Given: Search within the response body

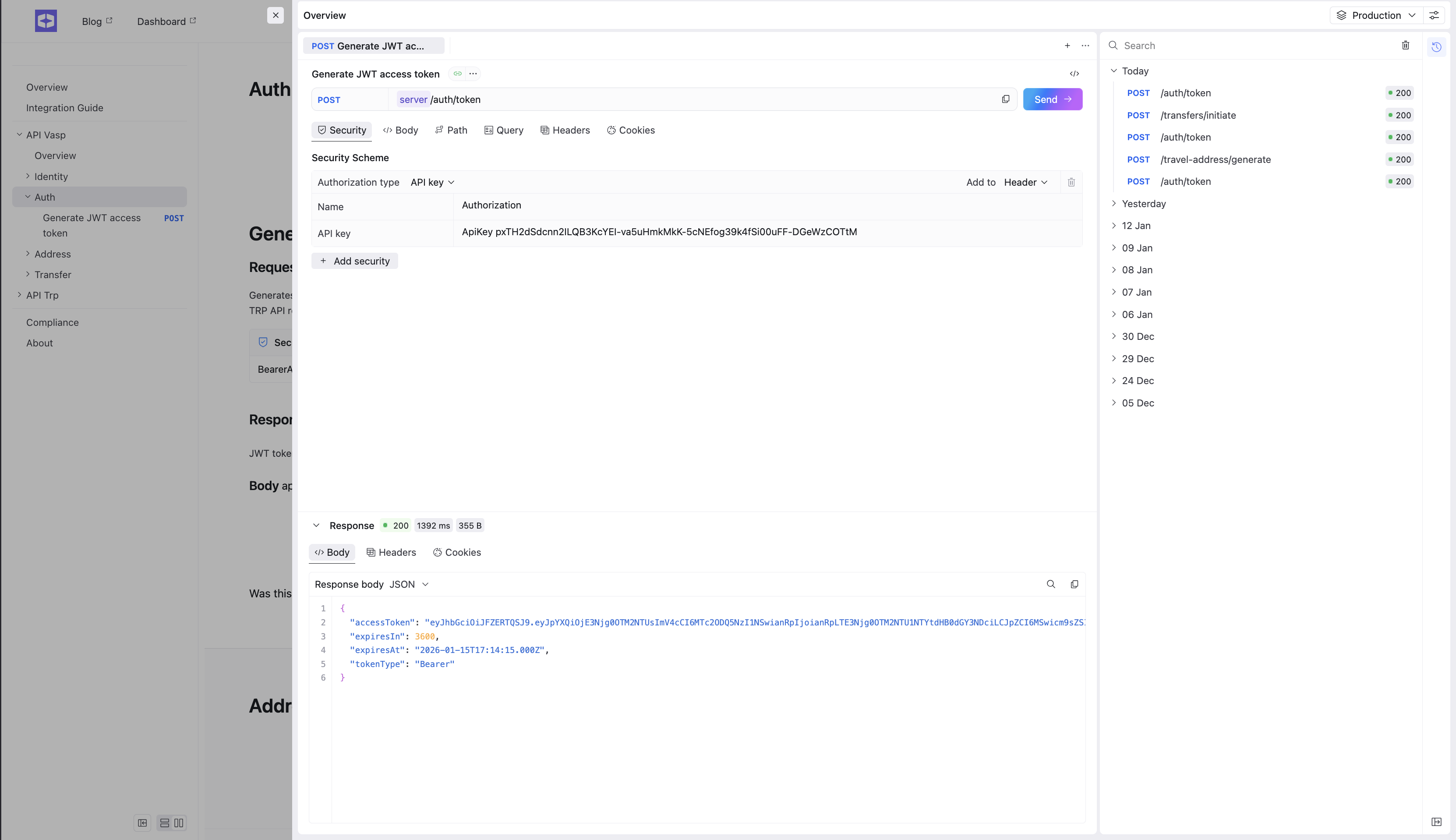Looking at the screenshot, I should point(1050,584).
